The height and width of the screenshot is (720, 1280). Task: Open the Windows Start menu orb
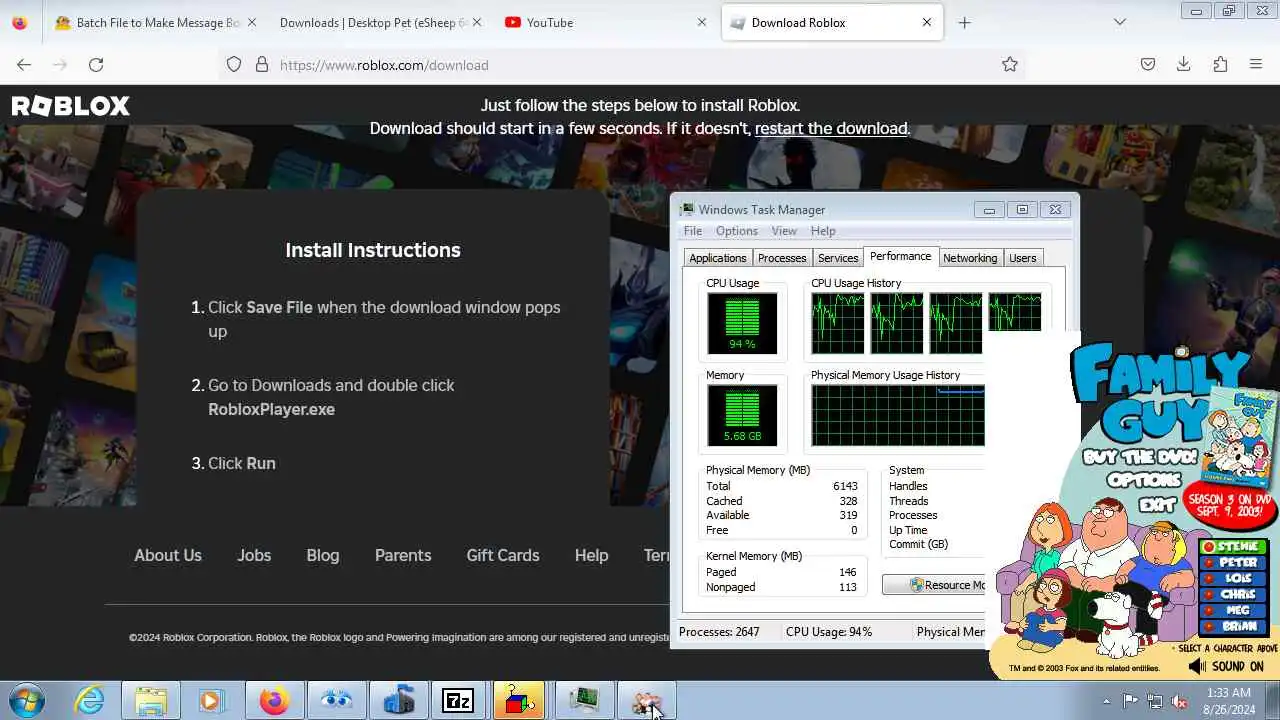tap(27, 700)
